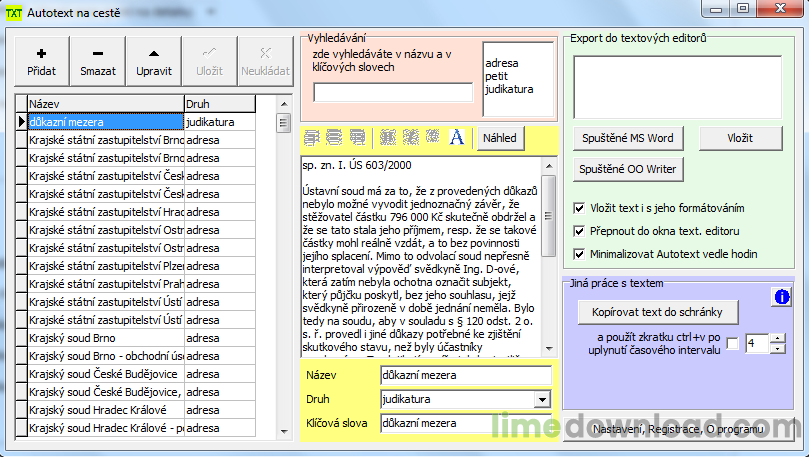The image size is (809, 457).
Task: Click the Přidat (add) plus icon
Action: pyautogui.click(x=41, y=54)
